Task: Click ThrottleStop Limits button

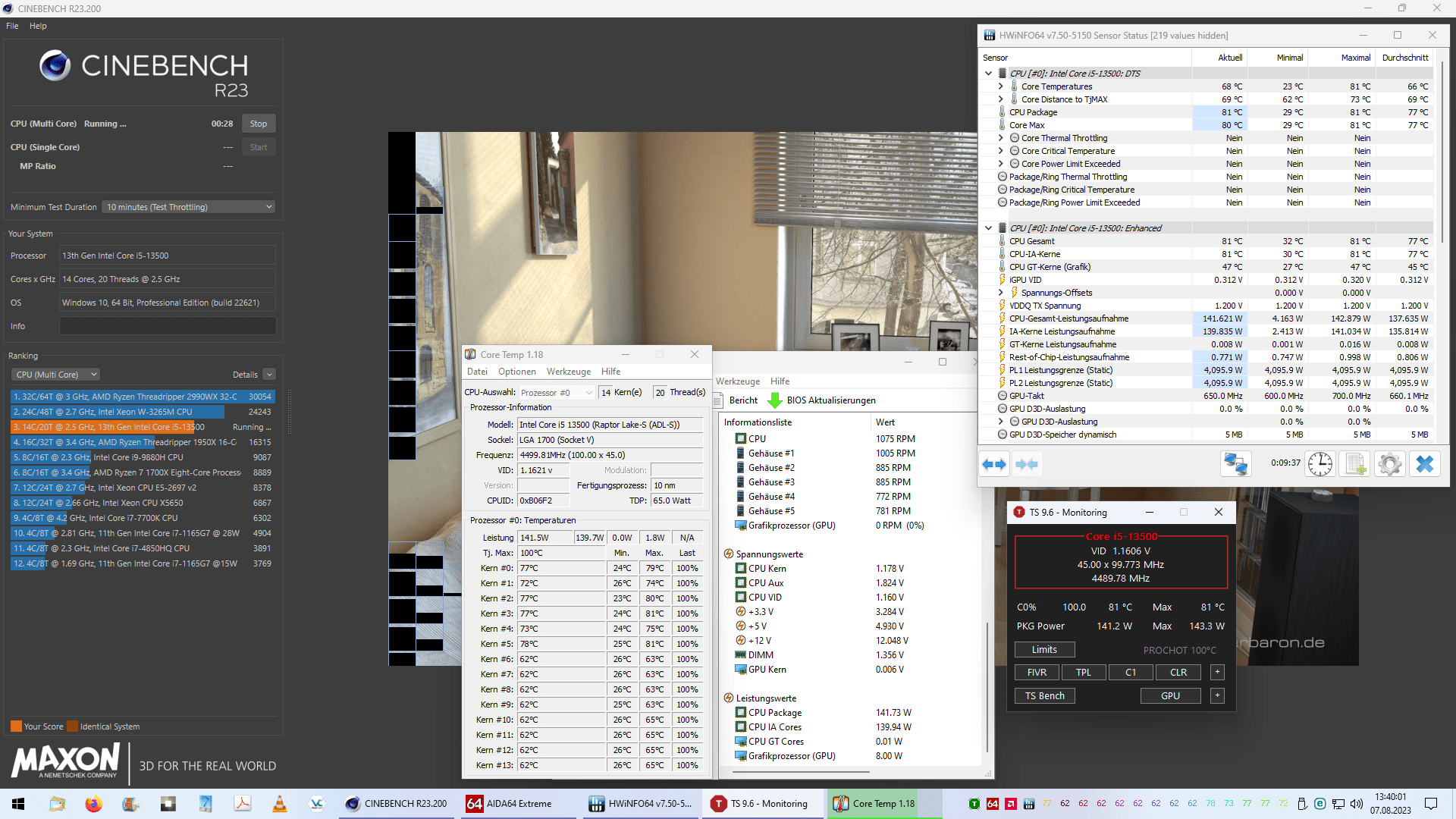Action: (1044, 650)
